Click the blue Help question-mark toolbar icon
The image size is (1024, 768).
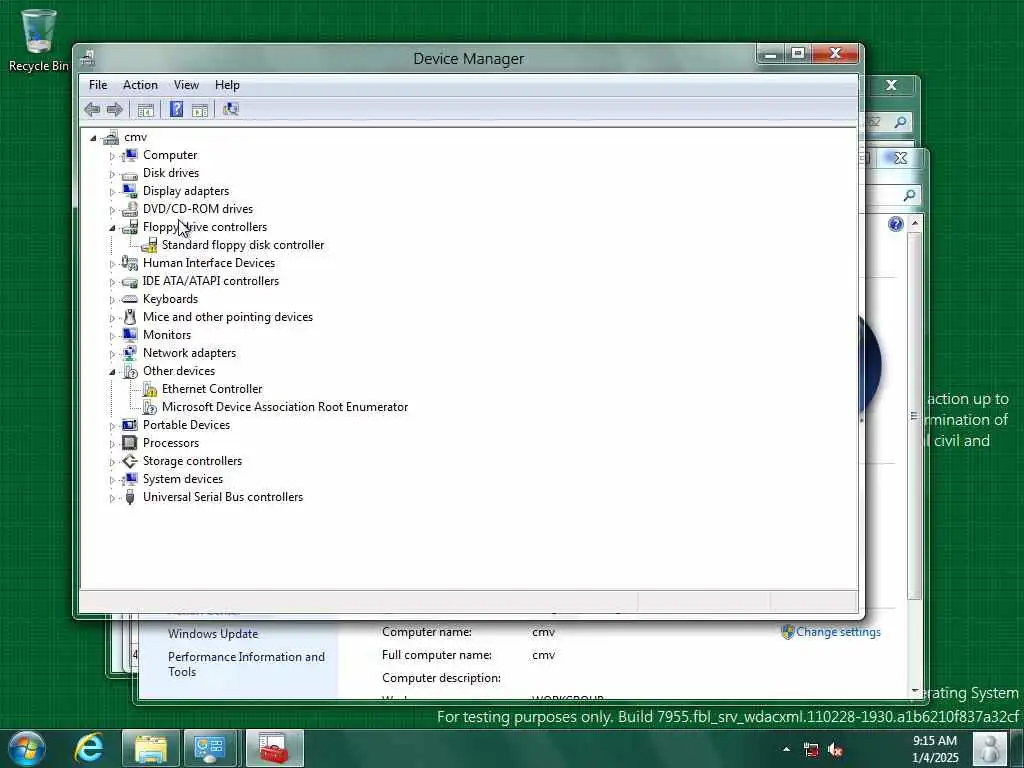point(176,109)
